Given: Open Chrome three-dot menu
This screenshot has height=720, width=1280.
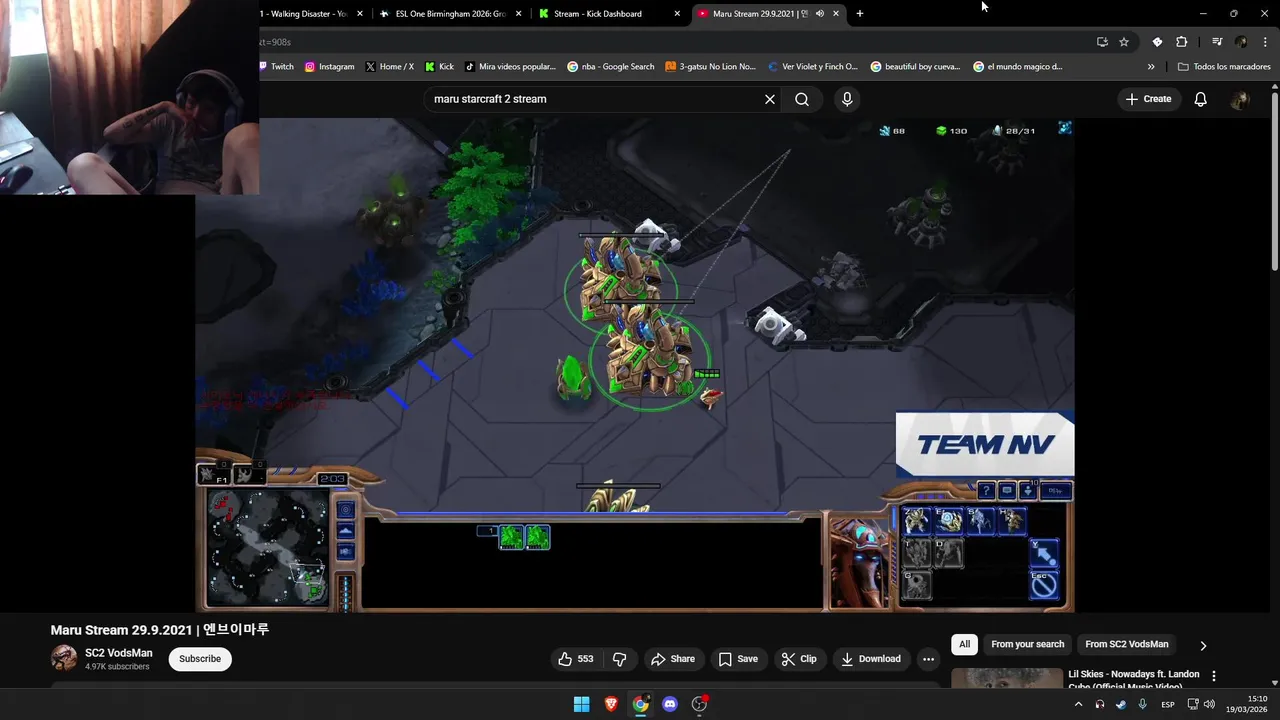Looking at the screenshot, I should coord(1265,42).
